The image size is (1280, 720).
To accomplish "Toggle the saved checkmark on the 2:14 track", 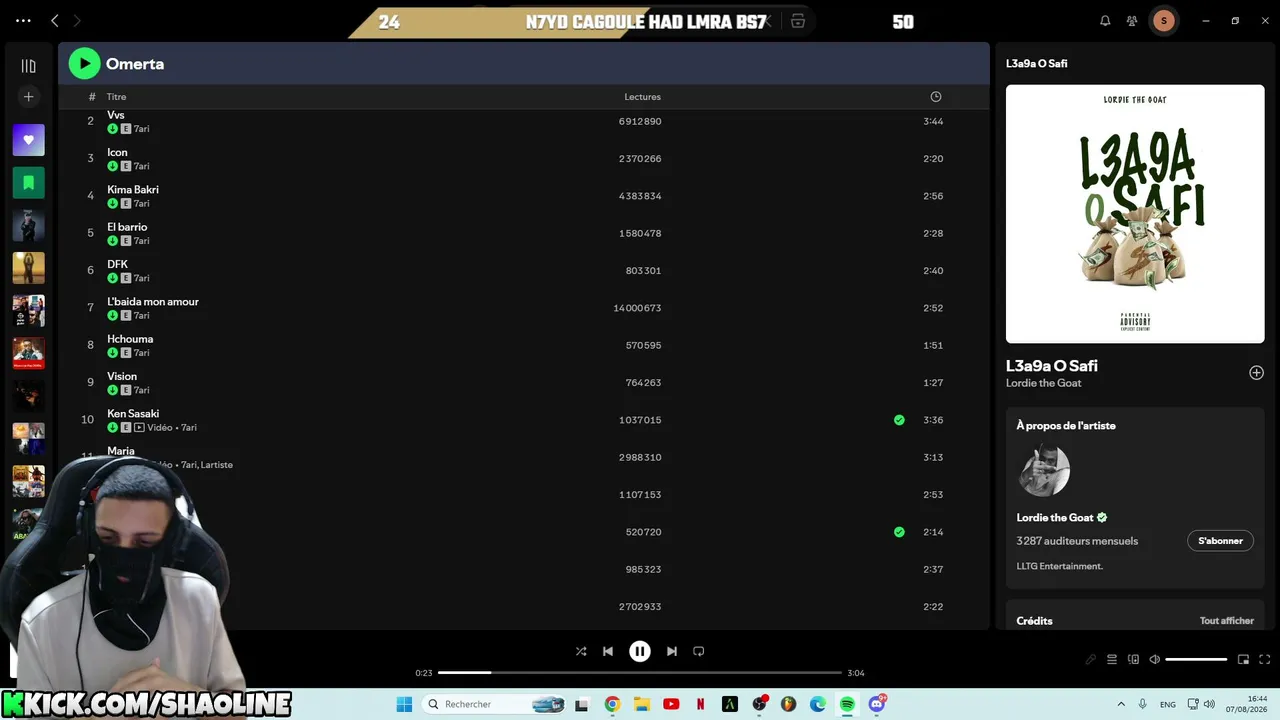I will click(899, 532).
